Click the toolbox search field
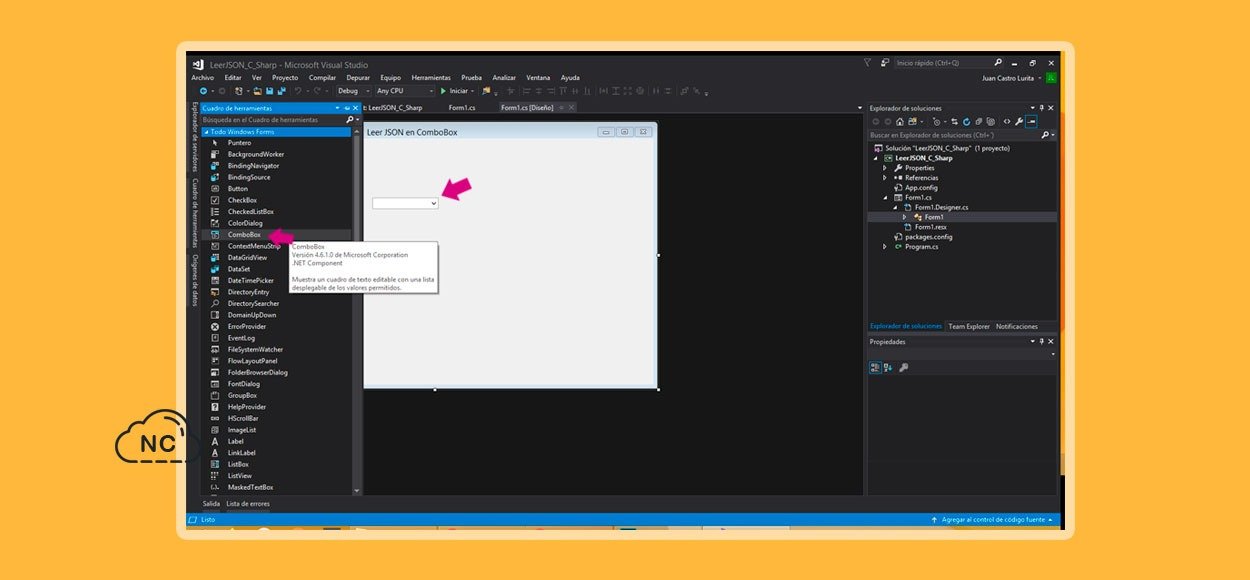The height and width of the screenshot is (580, 1250). click(x=273, y=120)
